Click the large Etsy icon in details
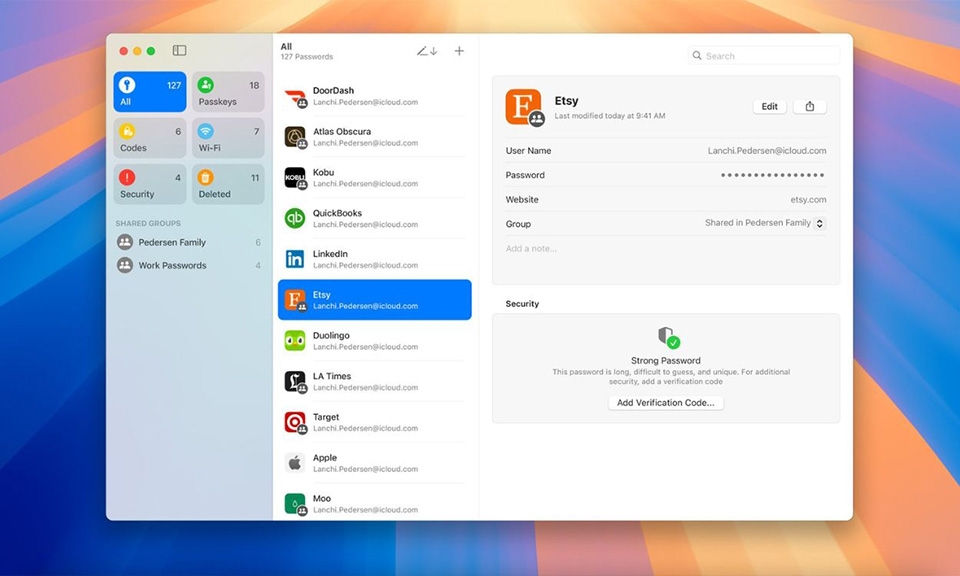The width and height of the screenshot is (960, 576). 524,107
